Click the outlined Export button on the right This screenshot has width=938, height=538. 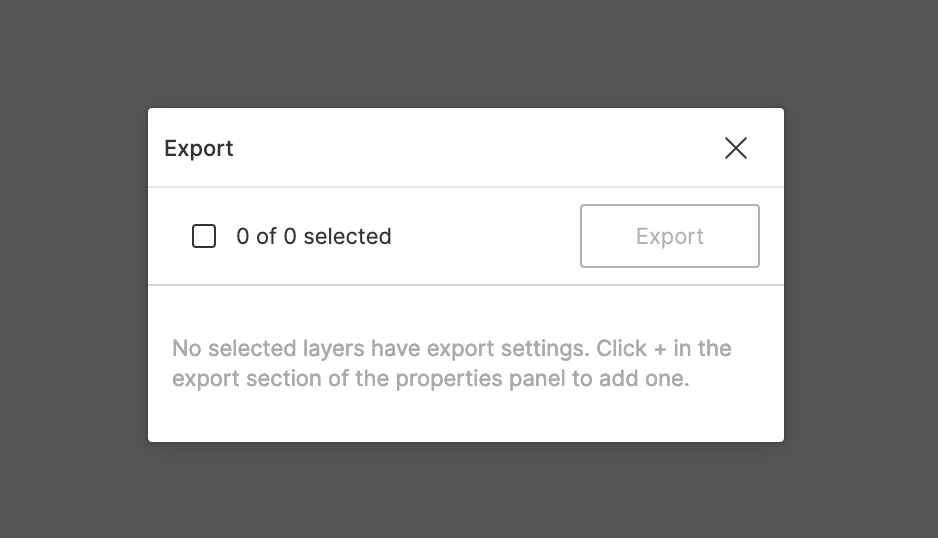point(669,236)
